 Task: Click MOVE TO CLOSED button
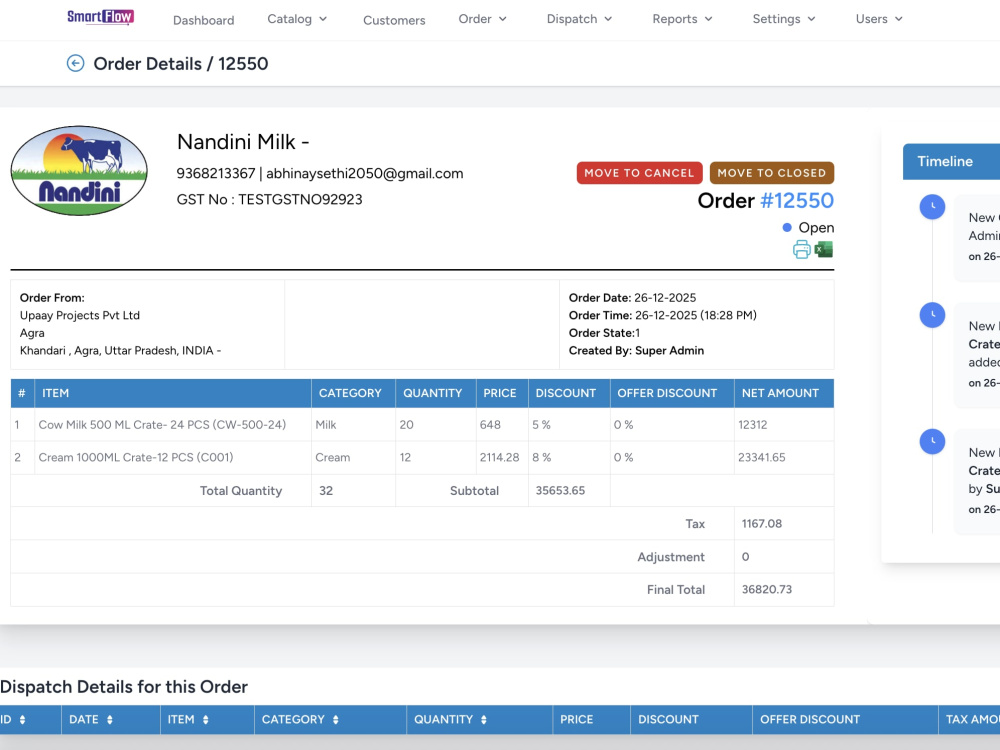click(772, 173)
